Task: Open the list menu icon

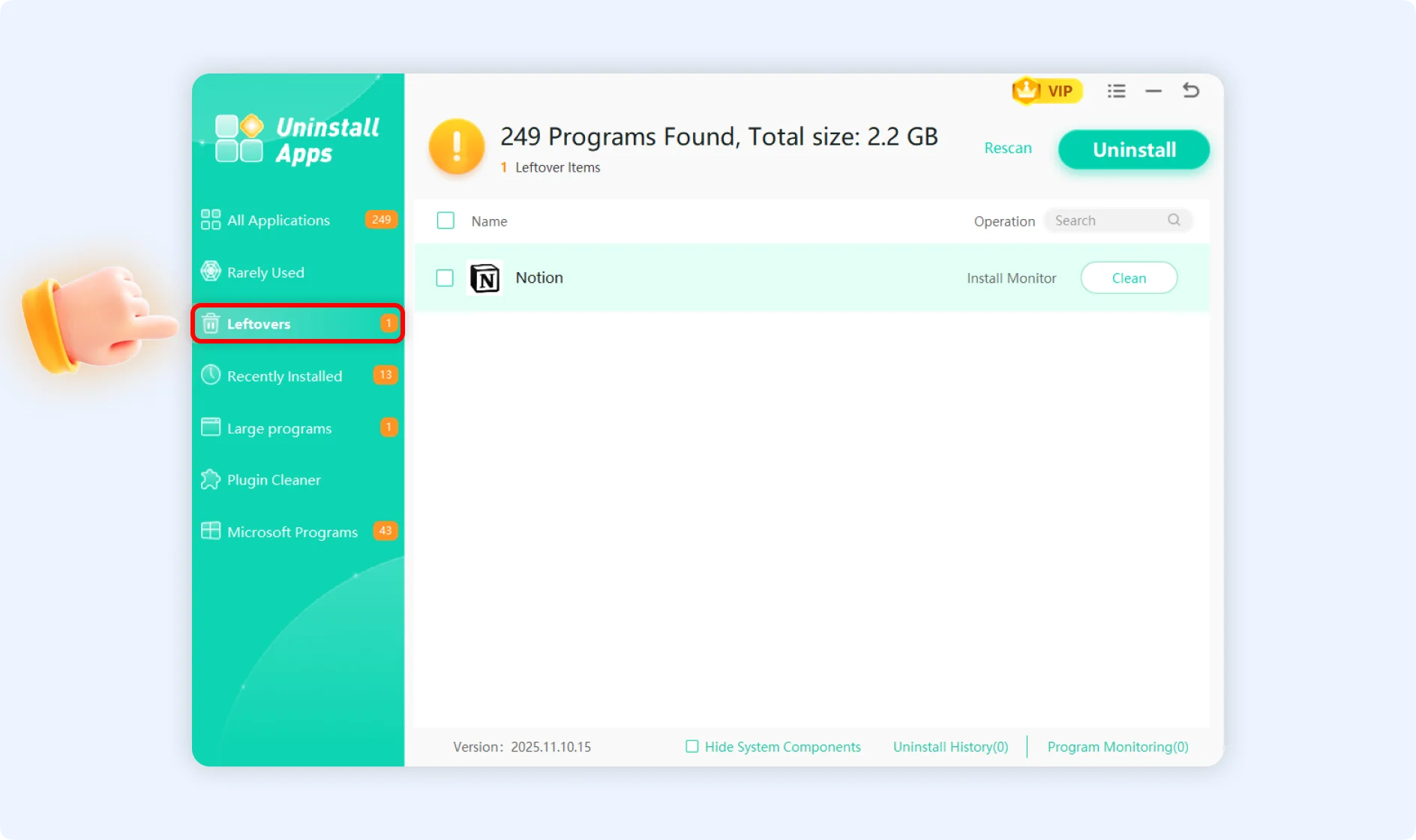Action: pyautogui.click(x=1116, y=91)
